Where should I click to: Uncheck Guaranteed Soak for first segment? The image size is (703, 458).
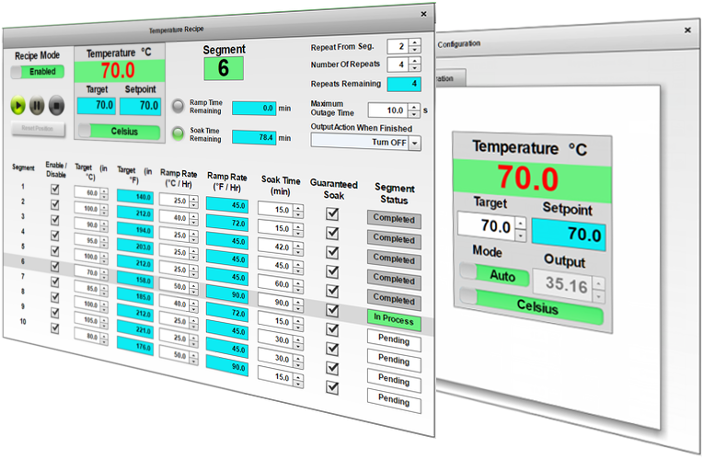click(x=332, y=210)
